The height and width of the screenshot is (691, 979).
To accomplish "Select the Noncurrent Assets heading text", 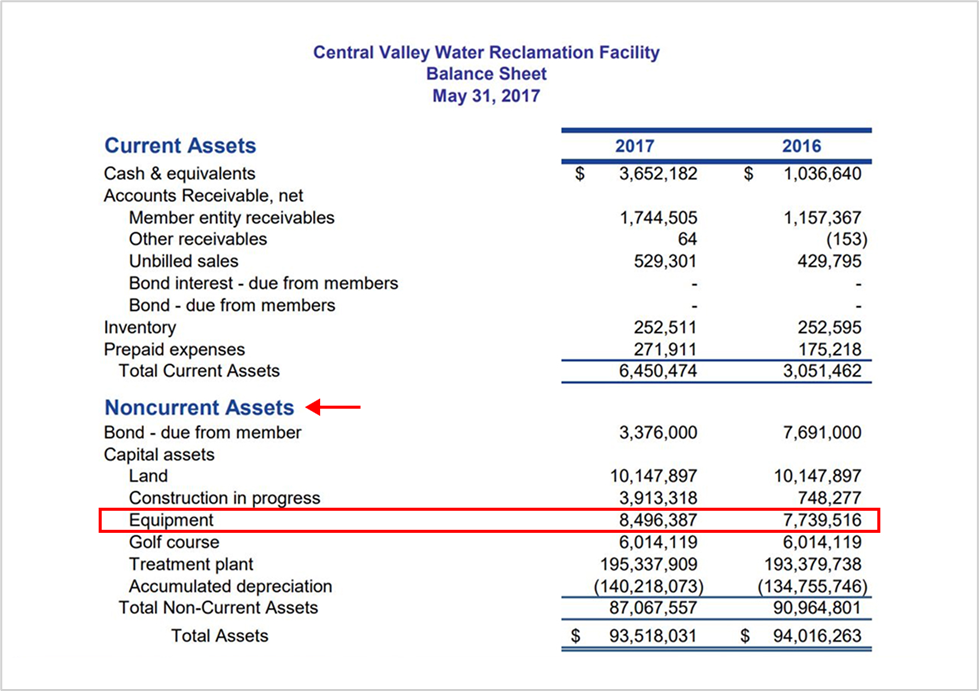I will pos(199,407).
